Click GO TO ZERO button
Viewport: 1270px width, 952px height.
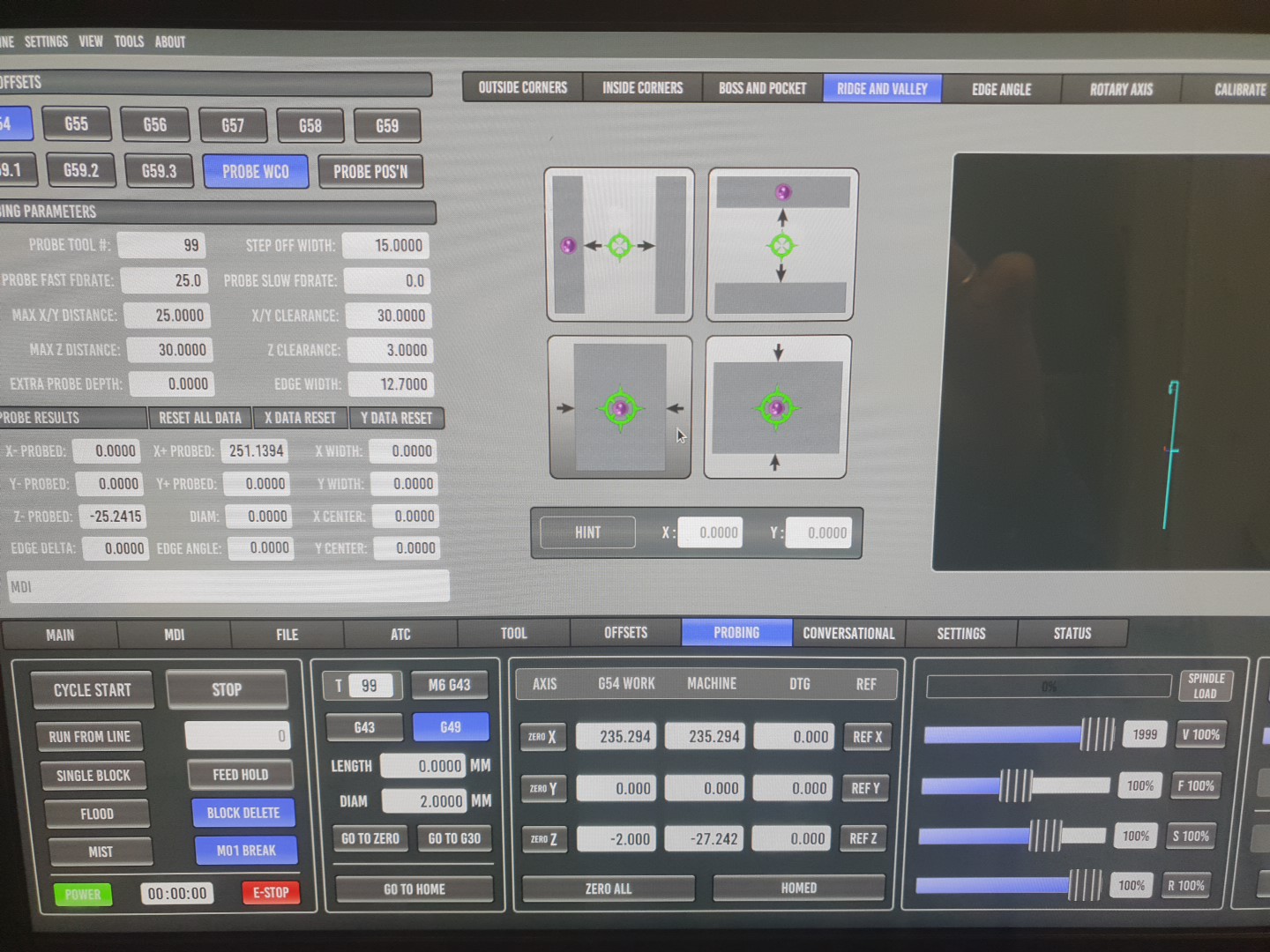pos(370,838)
